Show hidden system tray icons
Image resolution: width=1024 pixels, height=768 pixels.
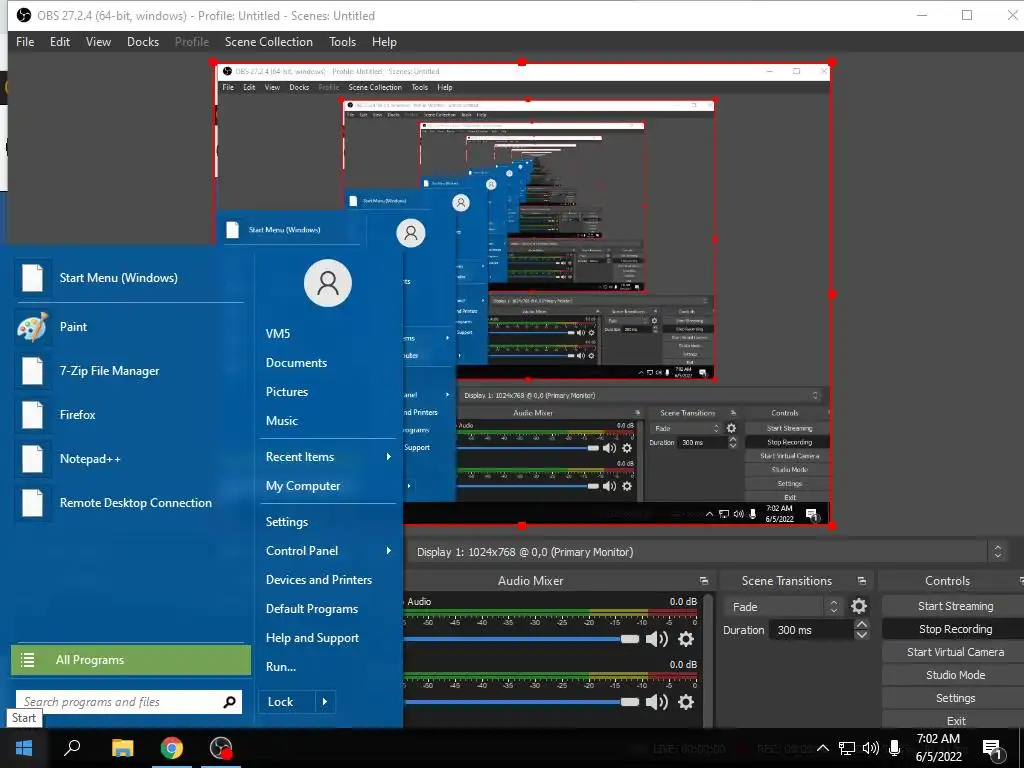coord(823,748)
